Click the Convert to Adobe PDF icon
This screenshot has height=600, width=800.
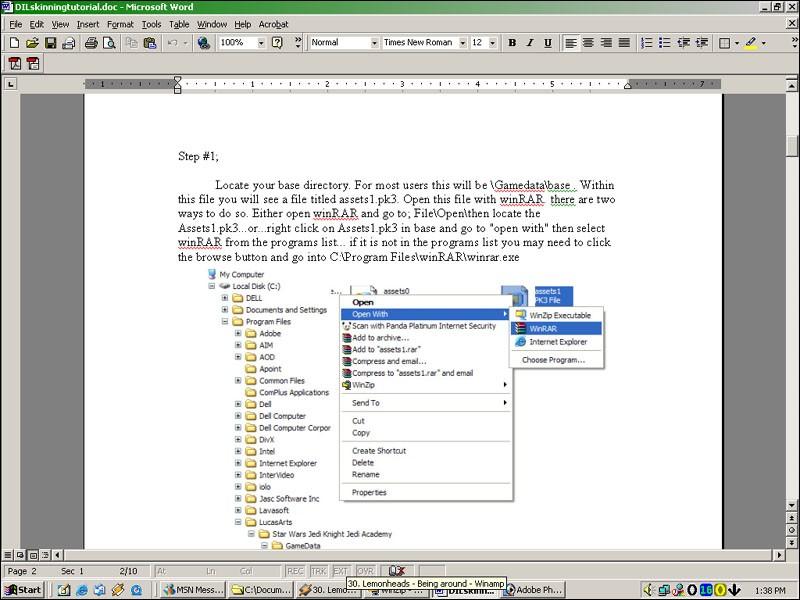point(14,63)
